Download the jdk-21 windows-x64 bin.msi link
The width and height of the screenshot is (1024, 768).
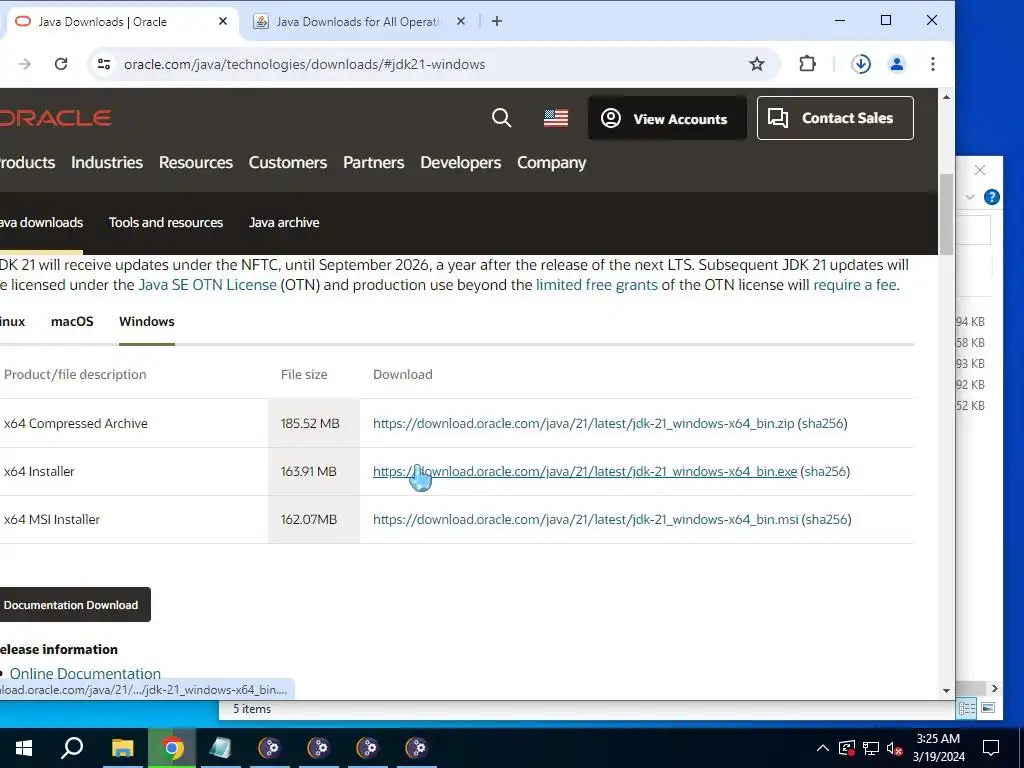point(585,520)
